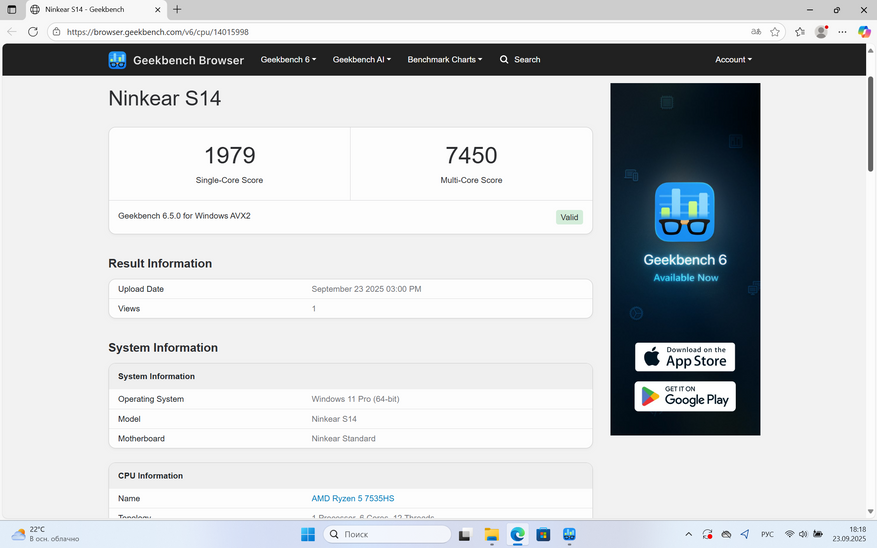Image resolution: width=877 pixels, height=548 pixels.
Task: Click the scrollbar down arrow
Action: [x=870, y=511]
